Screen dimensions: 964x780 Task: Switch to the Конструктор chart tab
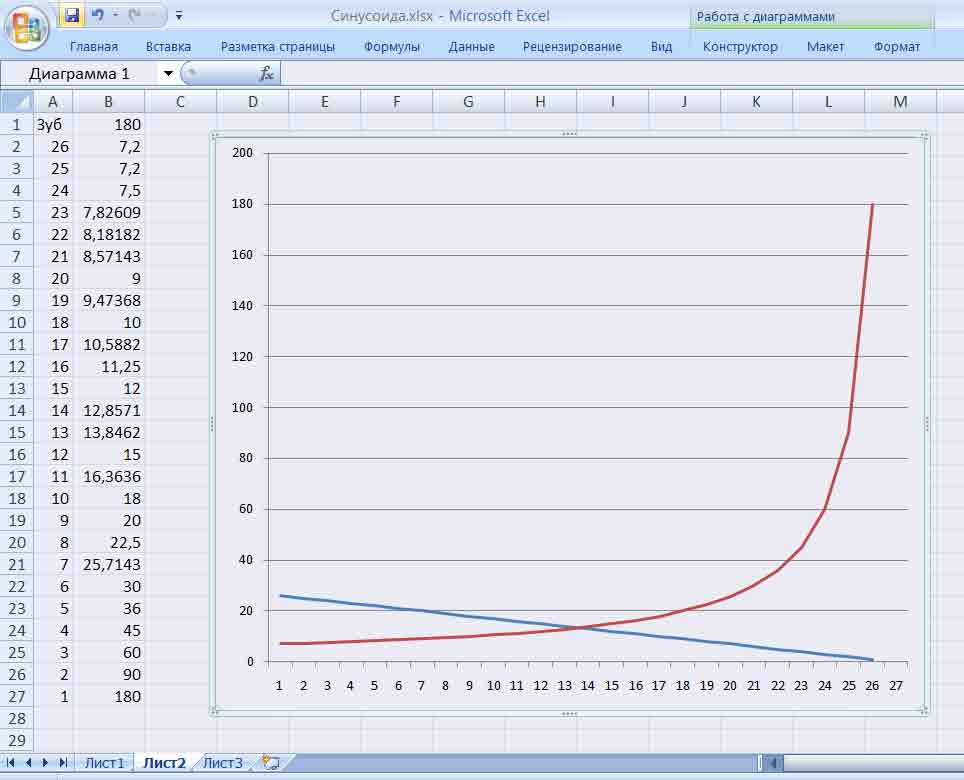[740, 46]
